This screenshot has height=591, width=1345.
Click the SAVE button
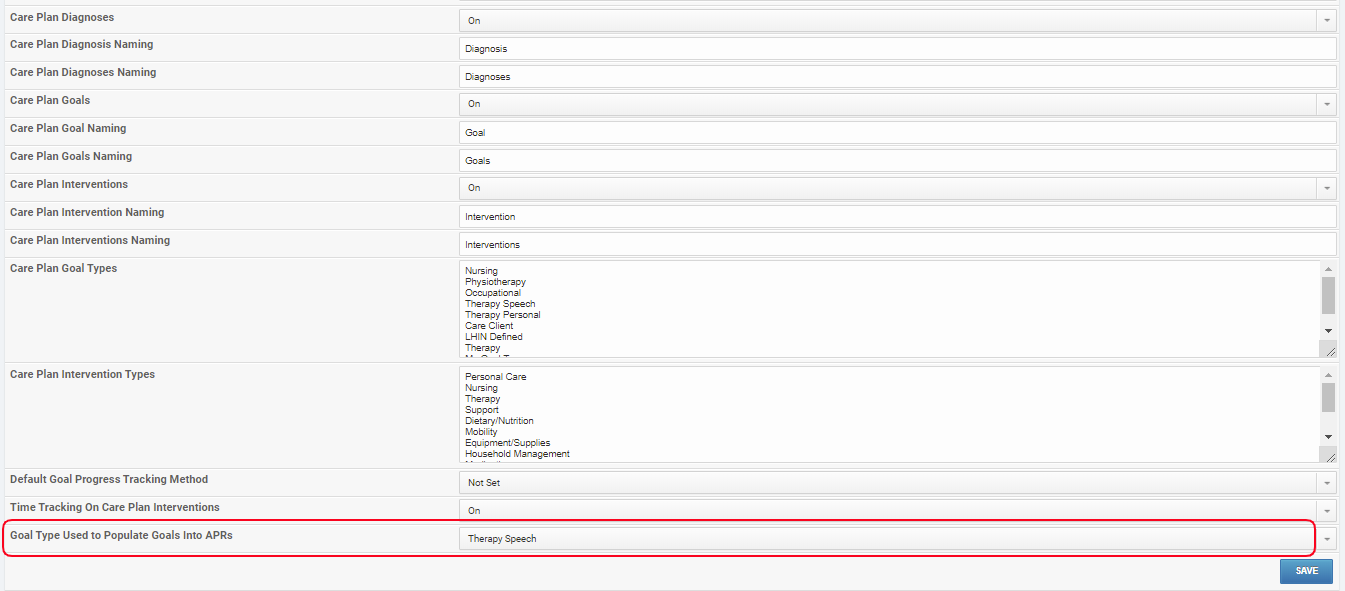[1306, 570]
